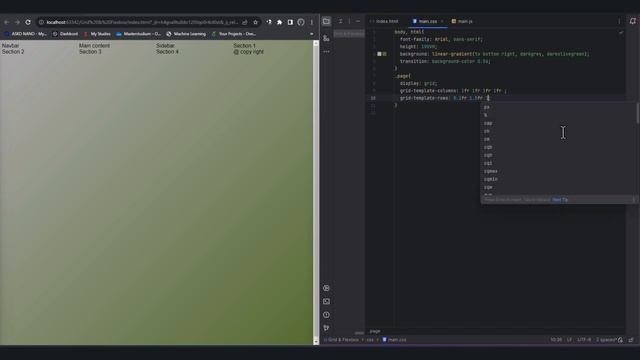
Task: Open the Your Projects bookmark
Action: 234,34
